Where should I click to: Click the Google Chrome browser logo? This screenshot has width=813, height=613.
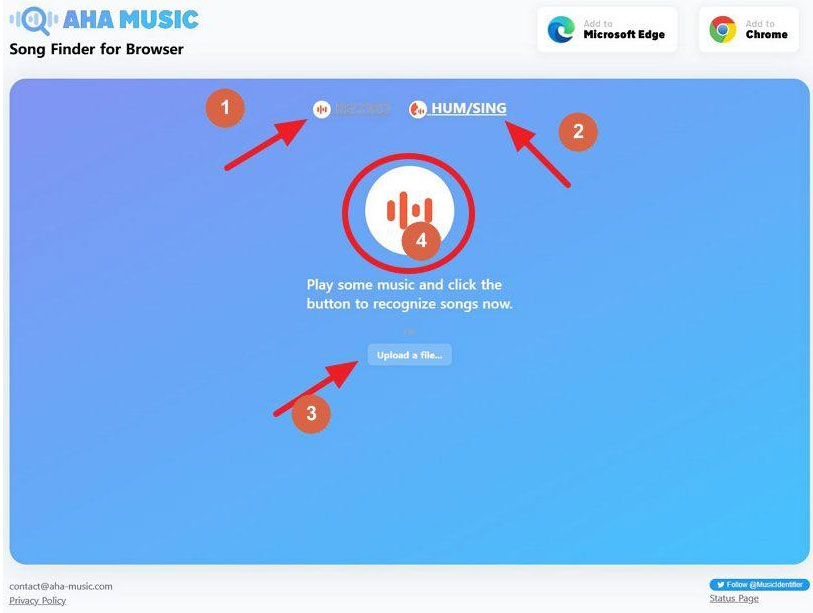(x=723, y=30)
